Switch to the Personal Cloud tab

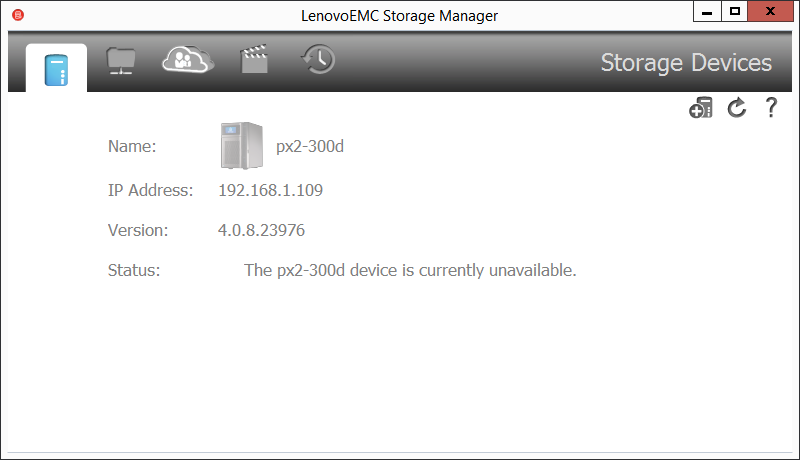click(x=188, y=60)
